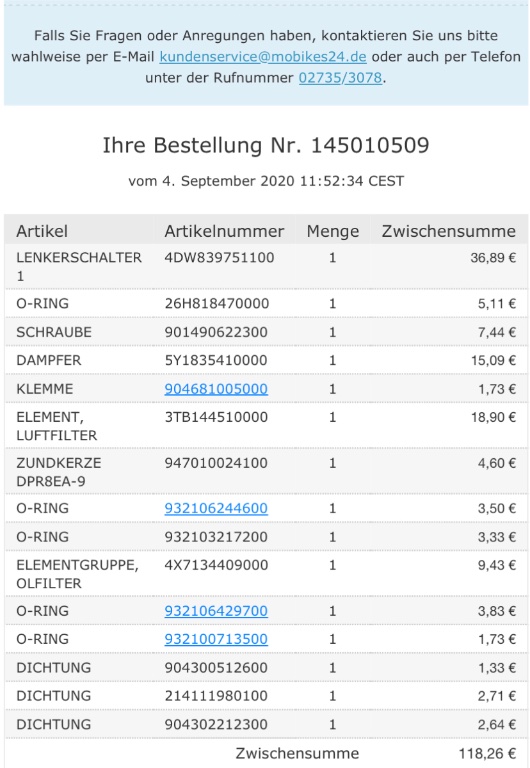Viewport: 530px width, 768px height.
Task: Open article number 932100713500 link
Action: [216, 639]
